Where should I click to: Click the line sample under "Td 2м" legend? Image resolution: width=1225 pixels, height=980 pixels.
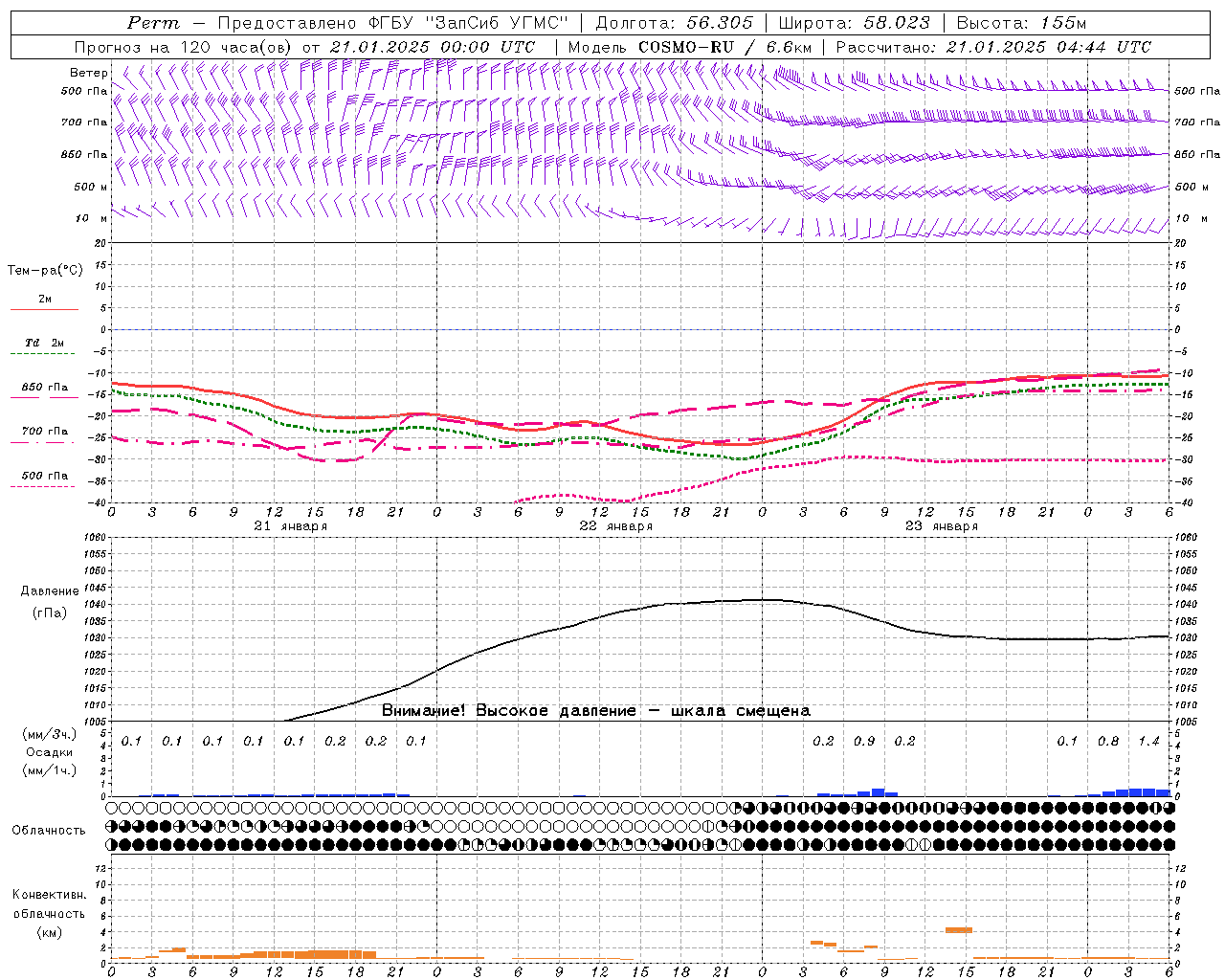(44, 354)
